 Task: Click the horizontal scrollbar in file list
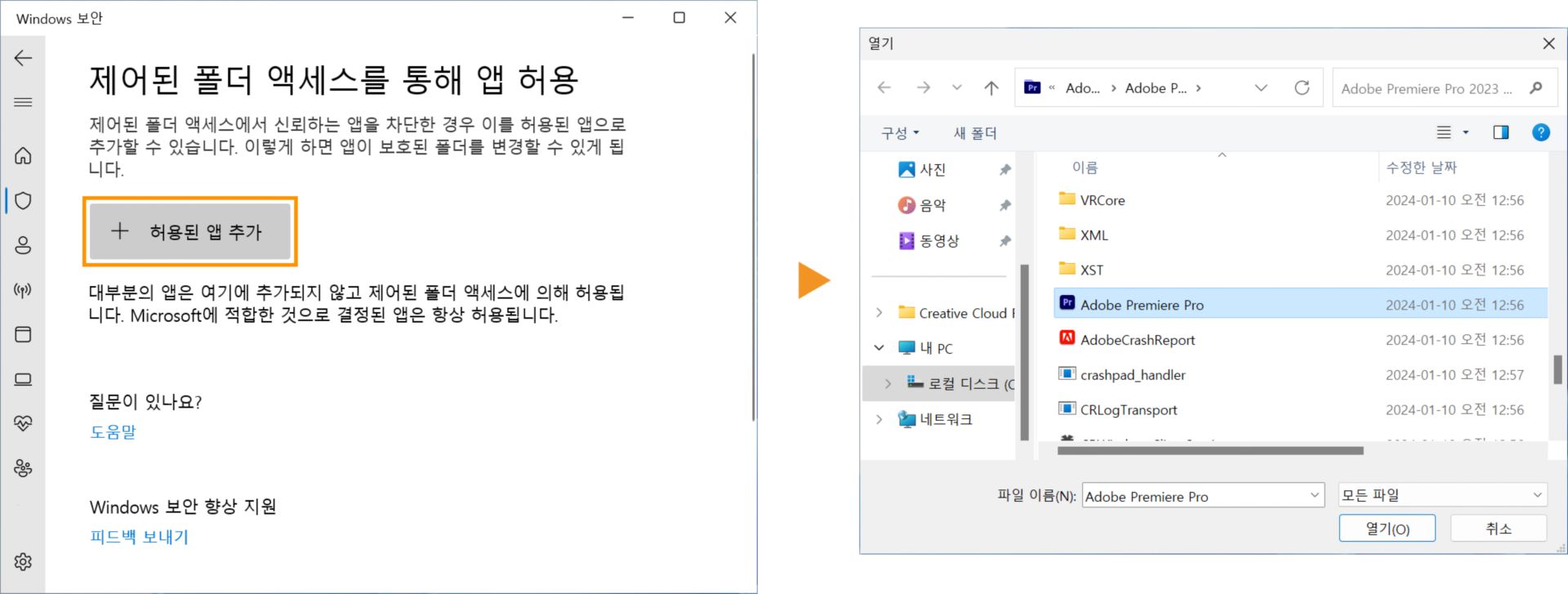(x=1210, y=450)
